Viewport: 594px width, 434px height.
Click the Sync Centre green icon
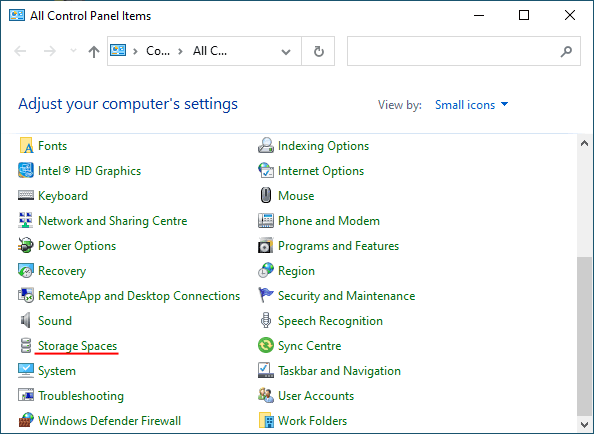pos(266,345)
